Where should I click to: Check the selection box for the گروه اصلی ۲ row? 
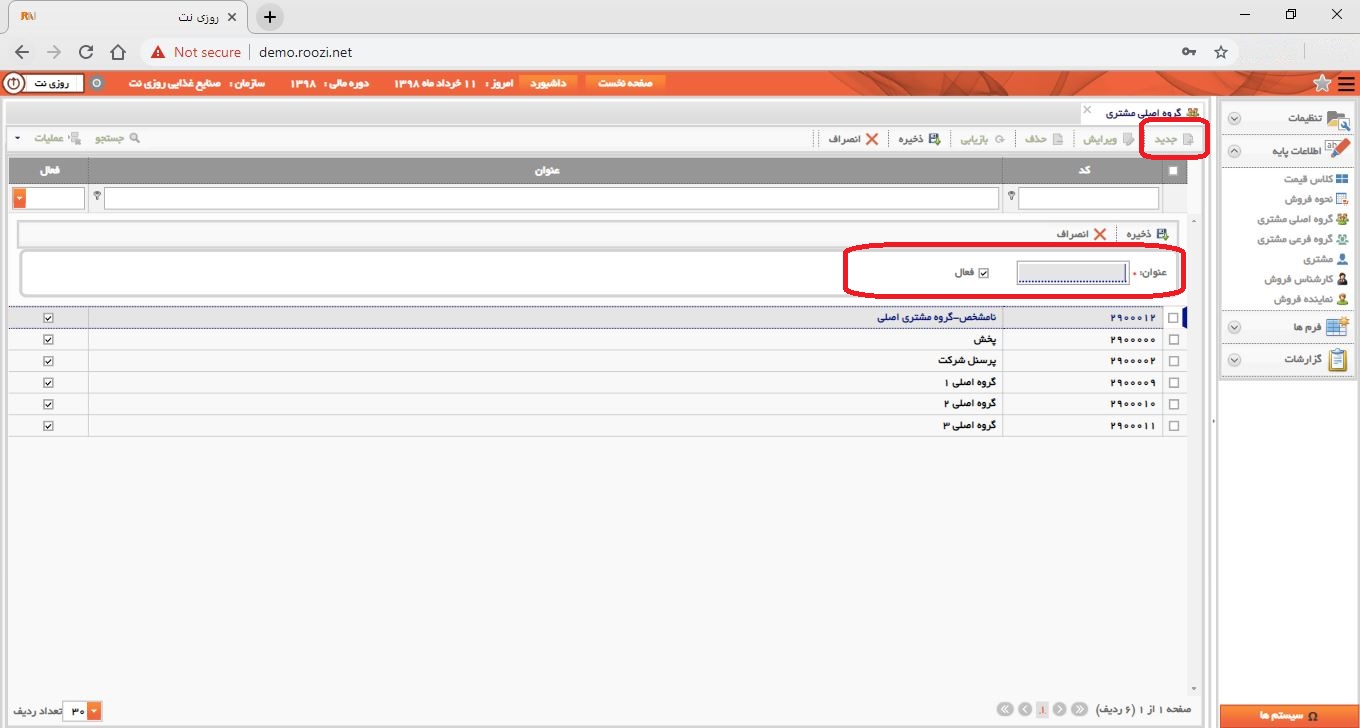(1173, 404)
